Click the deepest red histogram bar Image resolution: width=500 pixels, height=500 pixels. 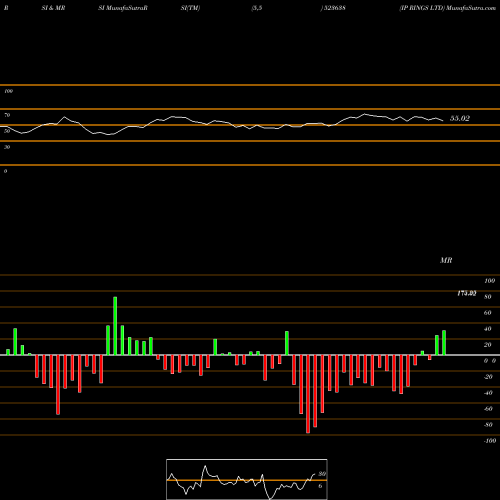308,394
